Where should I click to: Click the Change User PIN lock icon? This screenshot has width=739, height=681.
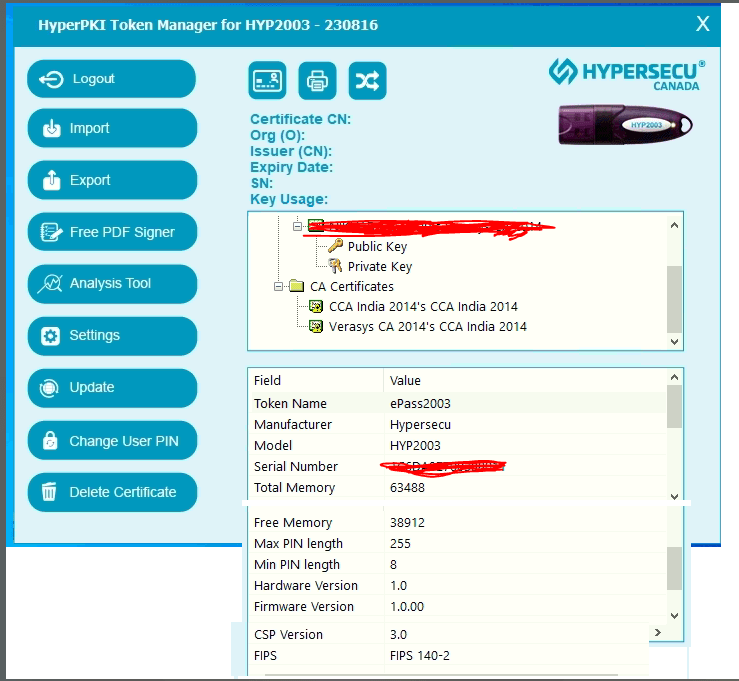tap(50, 441)
